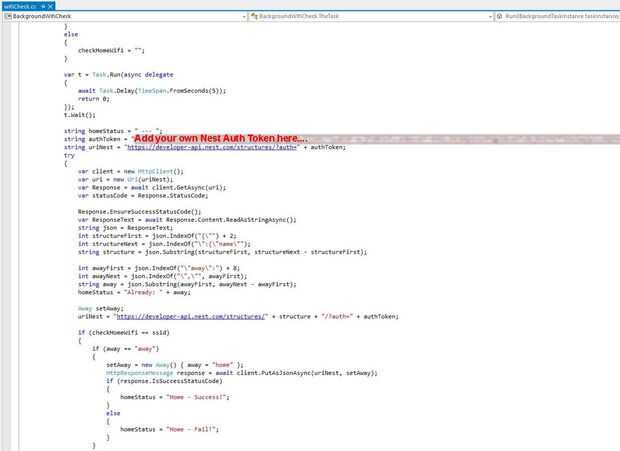Screen dimensions: 620x451
Task: Click the homeStatus = "Already: " + away line
Action: click(134, 292)
